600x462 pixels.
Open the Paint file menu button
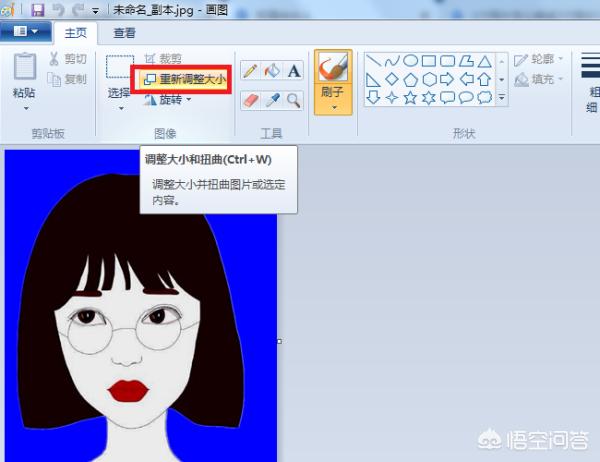pos(25,31)
